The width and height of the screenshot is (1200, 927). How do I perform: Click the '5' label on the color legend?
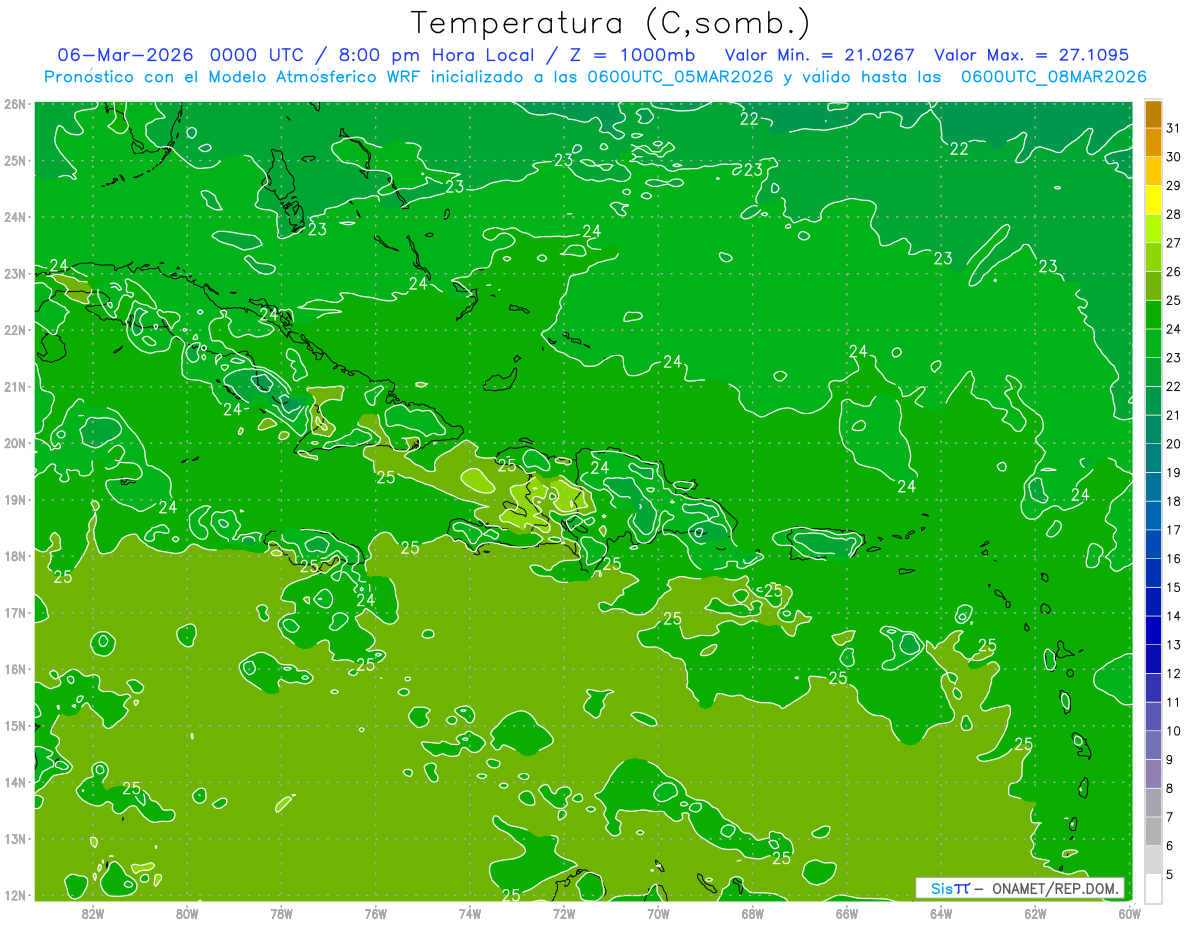pos(1170,874)
